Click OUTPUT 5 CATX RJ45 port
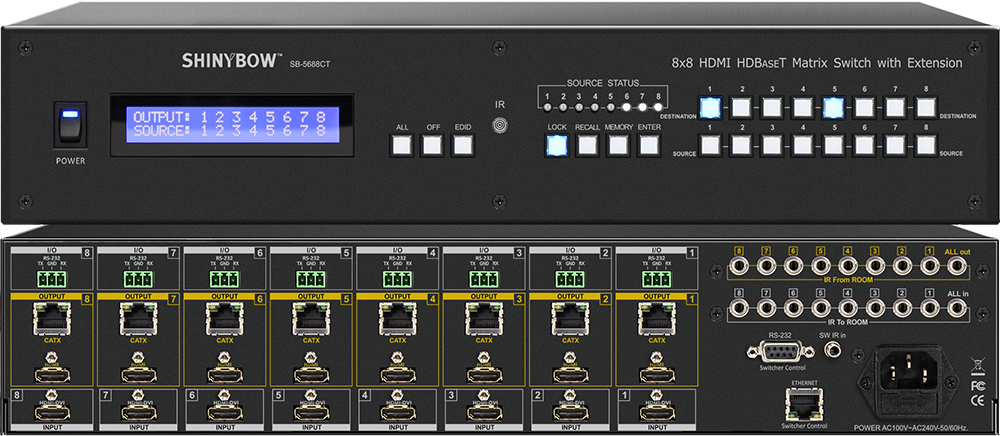Image resolution: width=1000 pixels, height=436 pixels. coord(311,318)
